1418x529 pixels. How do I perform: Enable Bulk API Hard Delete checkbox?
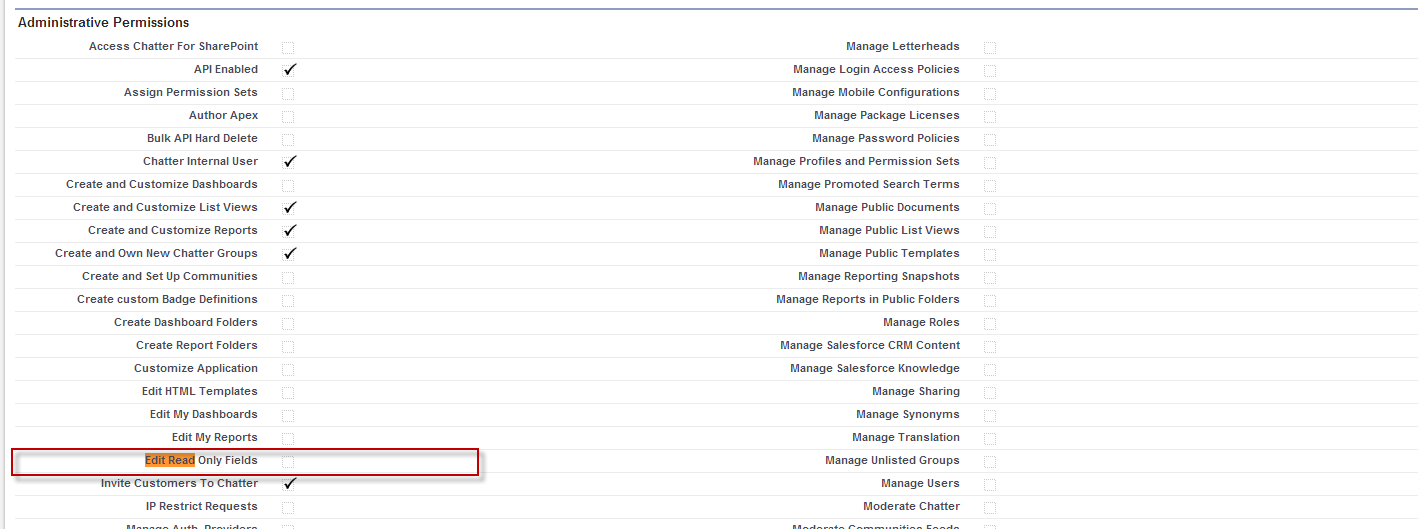(288, 139)
